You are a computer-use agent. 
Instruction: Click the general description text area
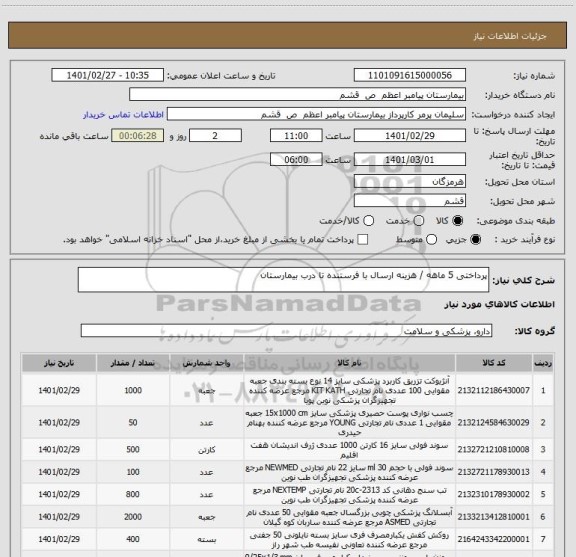pyautogui.click(x=283, y=280)
